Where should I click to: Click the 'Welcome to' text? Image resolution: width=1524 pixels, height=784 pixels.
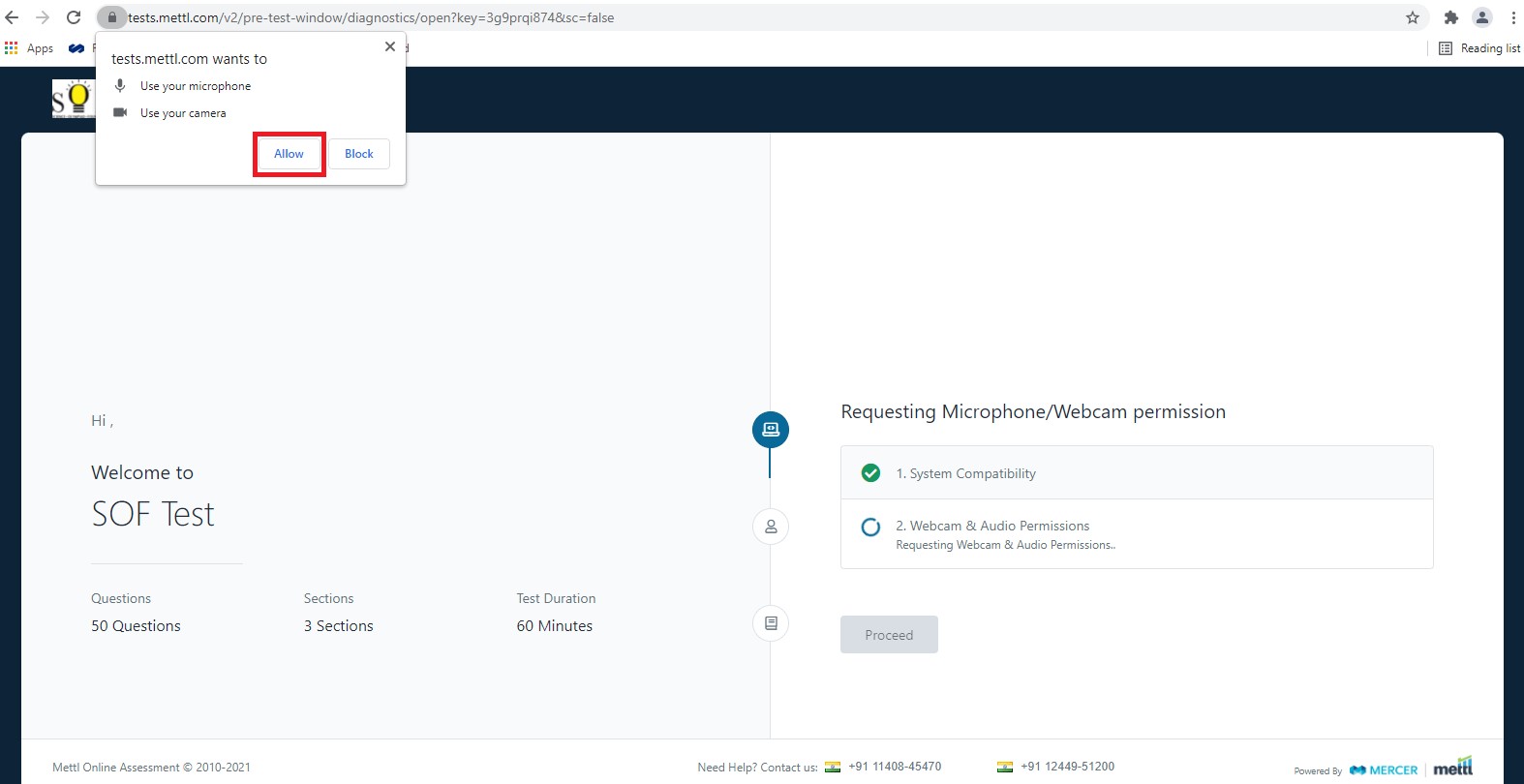[x=142, y=472]
